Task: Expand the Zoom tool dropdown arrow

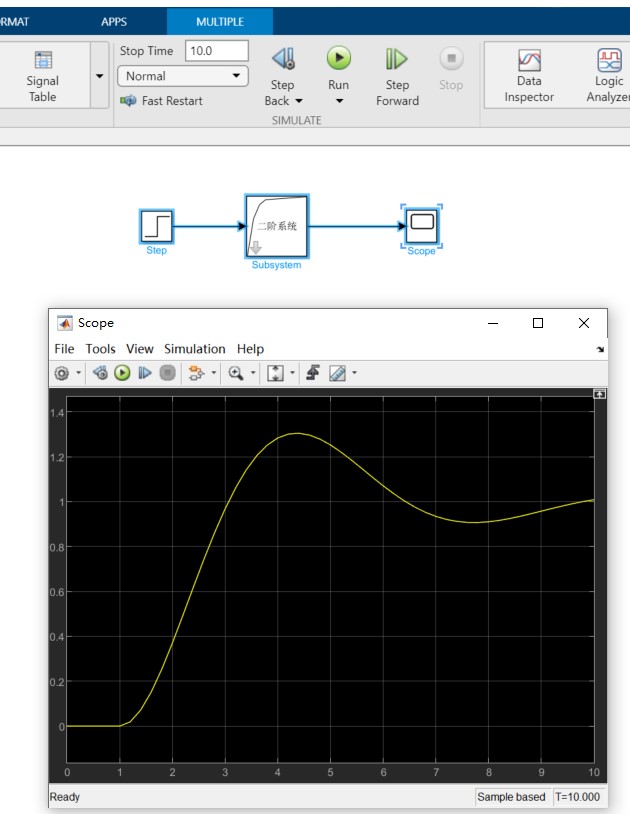Action: point(253,372)
